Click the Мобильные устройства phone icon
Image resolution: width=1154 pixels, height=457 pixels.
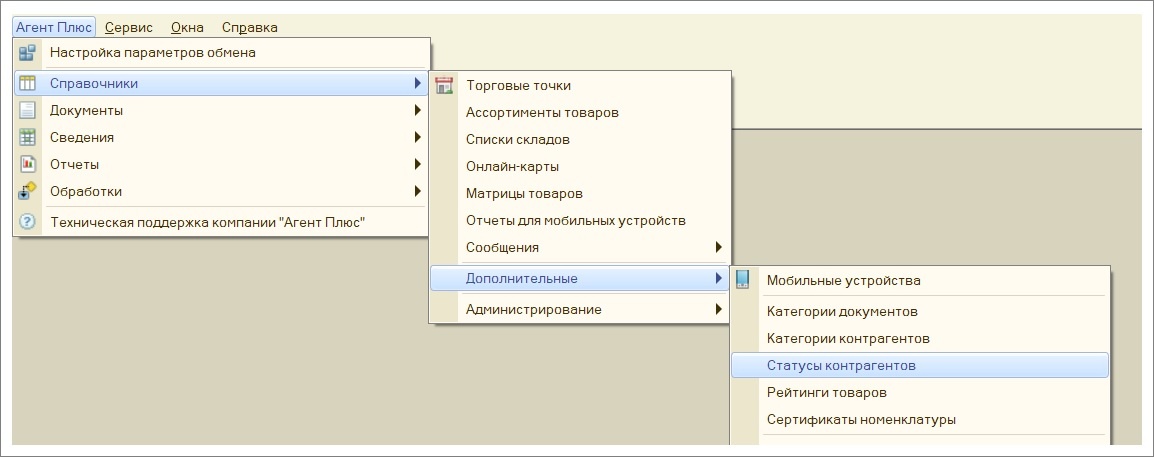pyautogui.click(x=743, y=280)
